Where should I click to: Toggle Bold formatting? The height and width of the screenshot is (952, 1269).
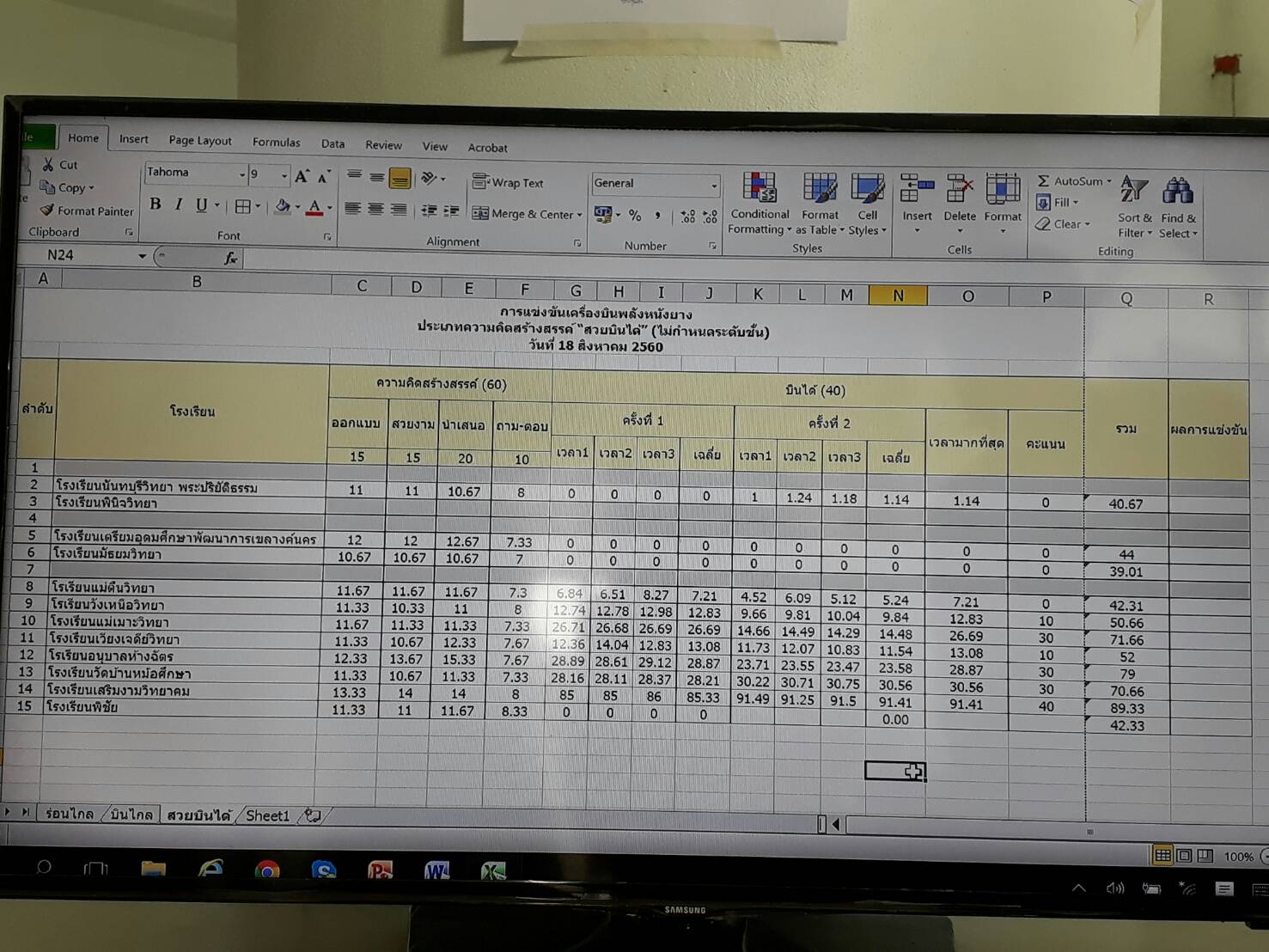(x=156, y=204)
